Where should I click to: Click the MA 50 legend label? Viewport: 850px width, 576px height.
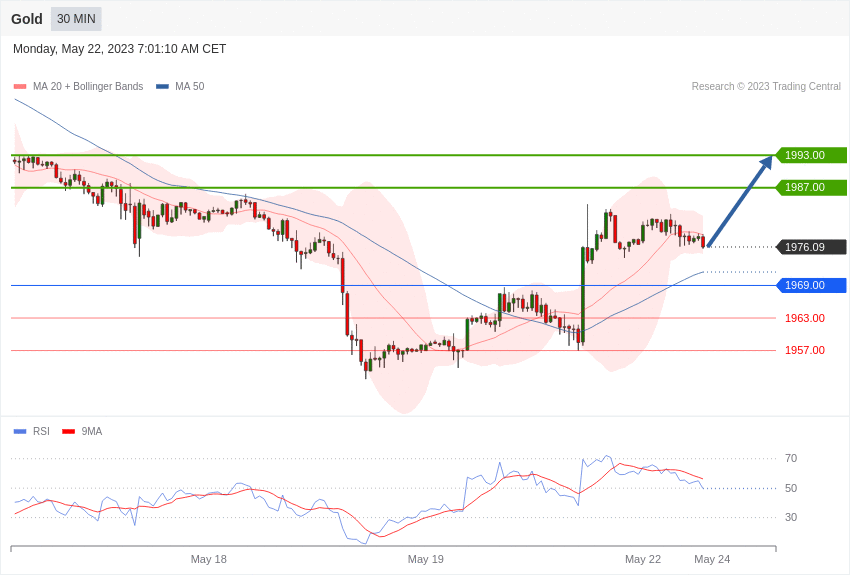pos(190,86)
